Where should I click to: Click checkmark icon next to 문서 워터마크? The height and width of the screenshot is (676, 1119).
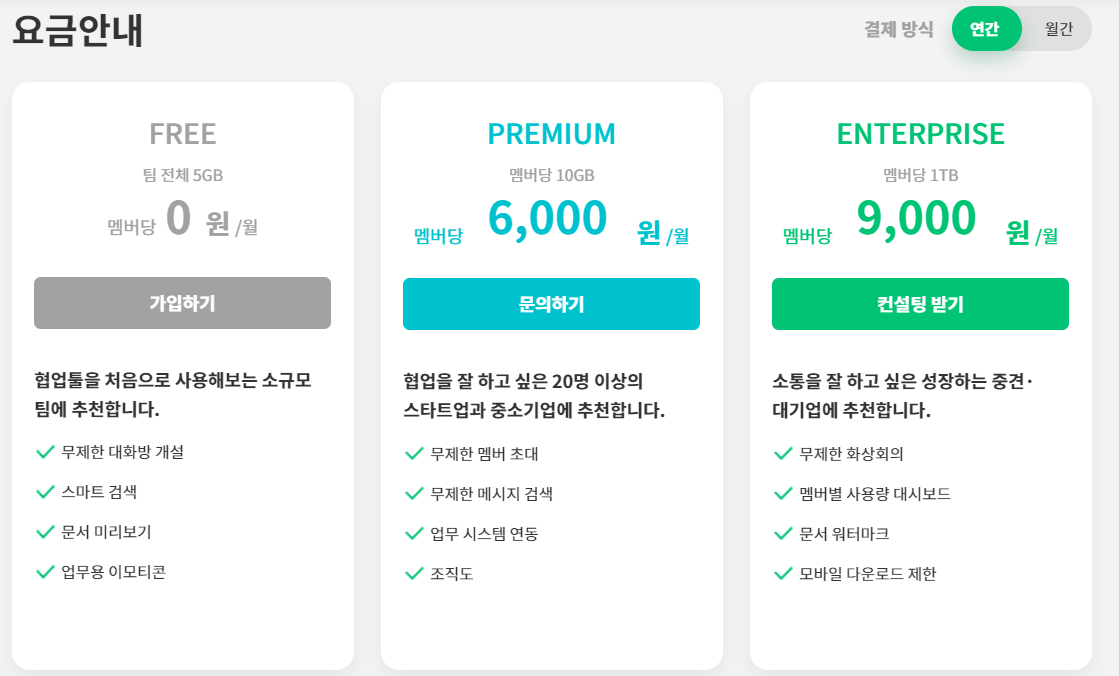(784, 534)
